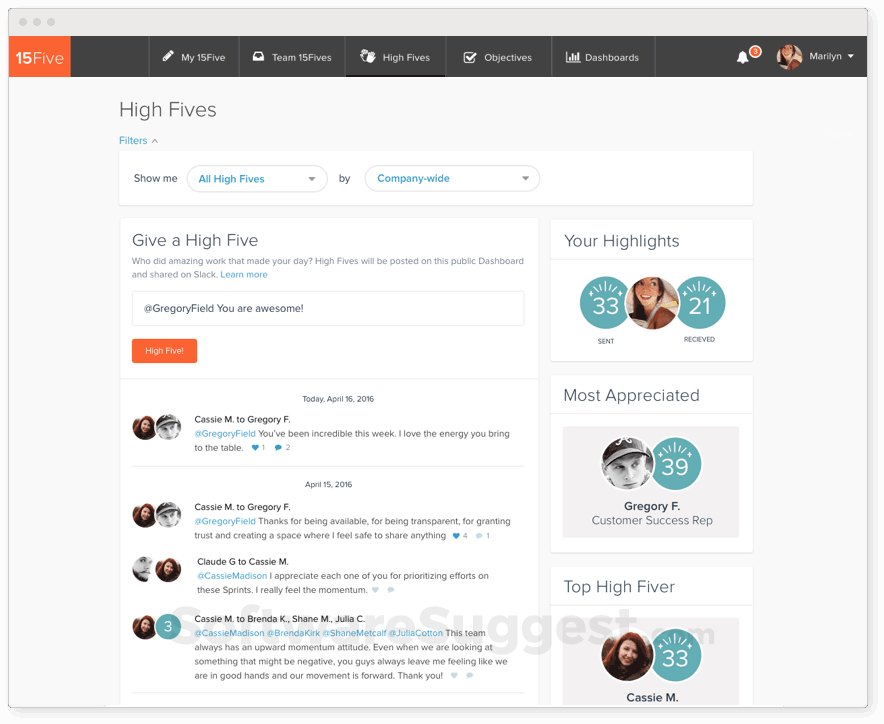This screenshot has width=884, height=724.
Task: Click the 15Five logo
Action: point(39,57)
